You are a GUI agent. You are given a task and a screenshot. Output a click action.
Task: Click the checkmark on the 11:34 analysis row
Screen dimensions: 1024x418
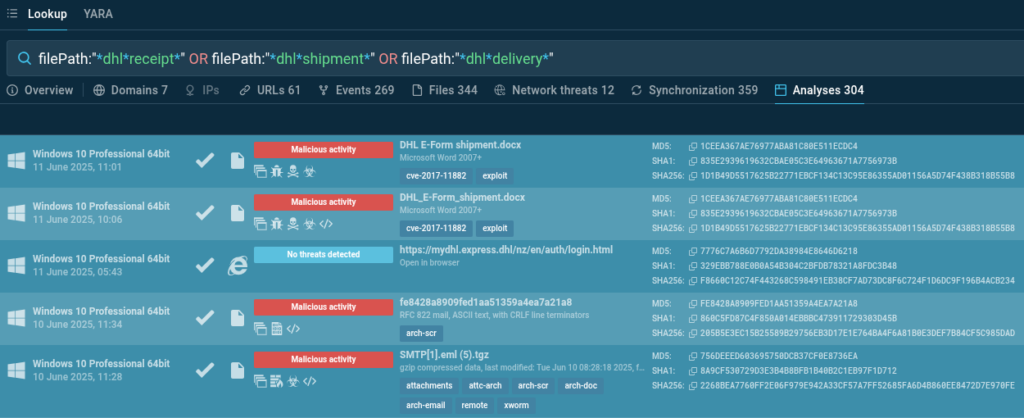coord(204,318)
